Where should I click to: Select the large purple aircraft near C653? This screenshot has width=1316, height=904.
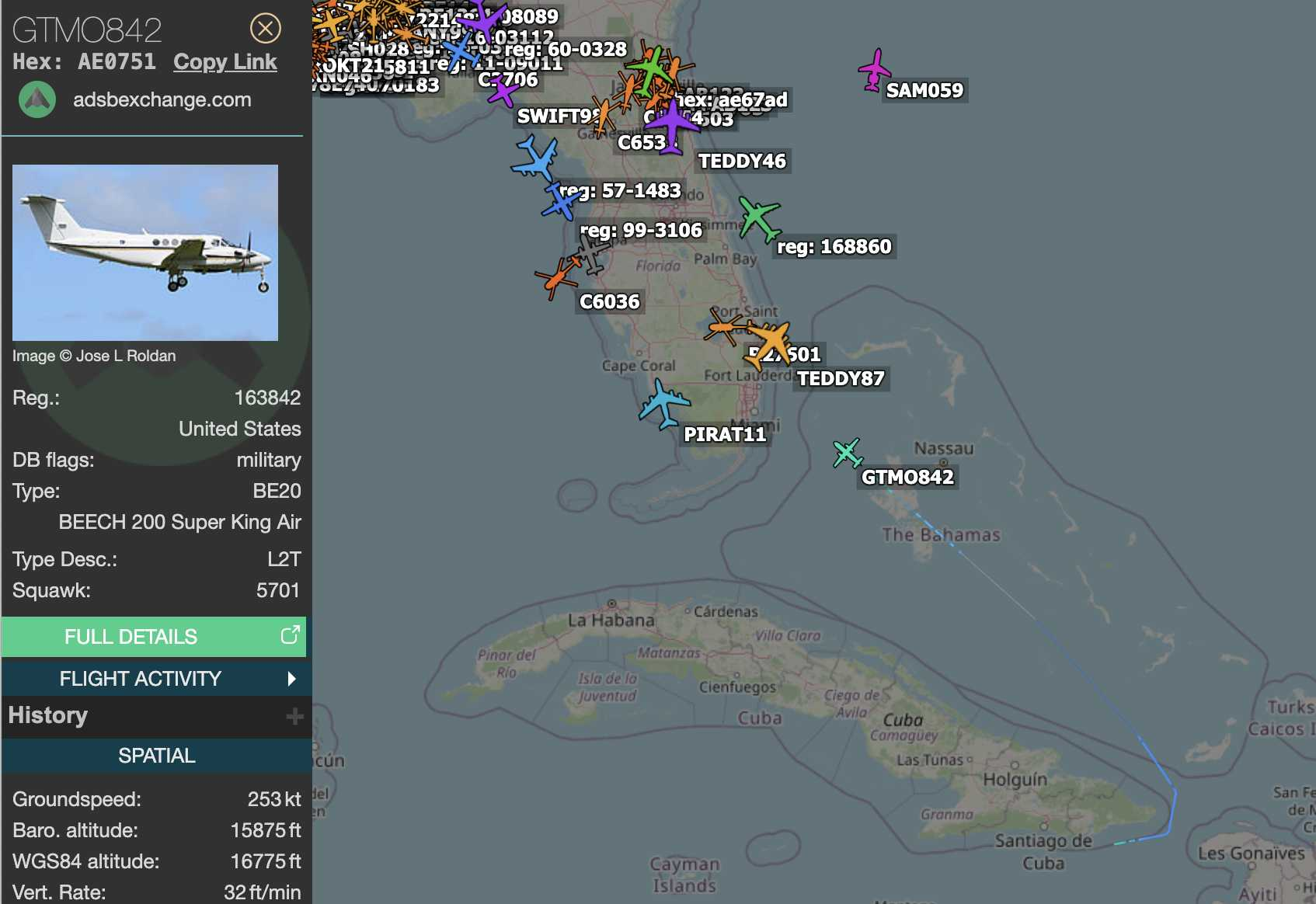(671, 123)
